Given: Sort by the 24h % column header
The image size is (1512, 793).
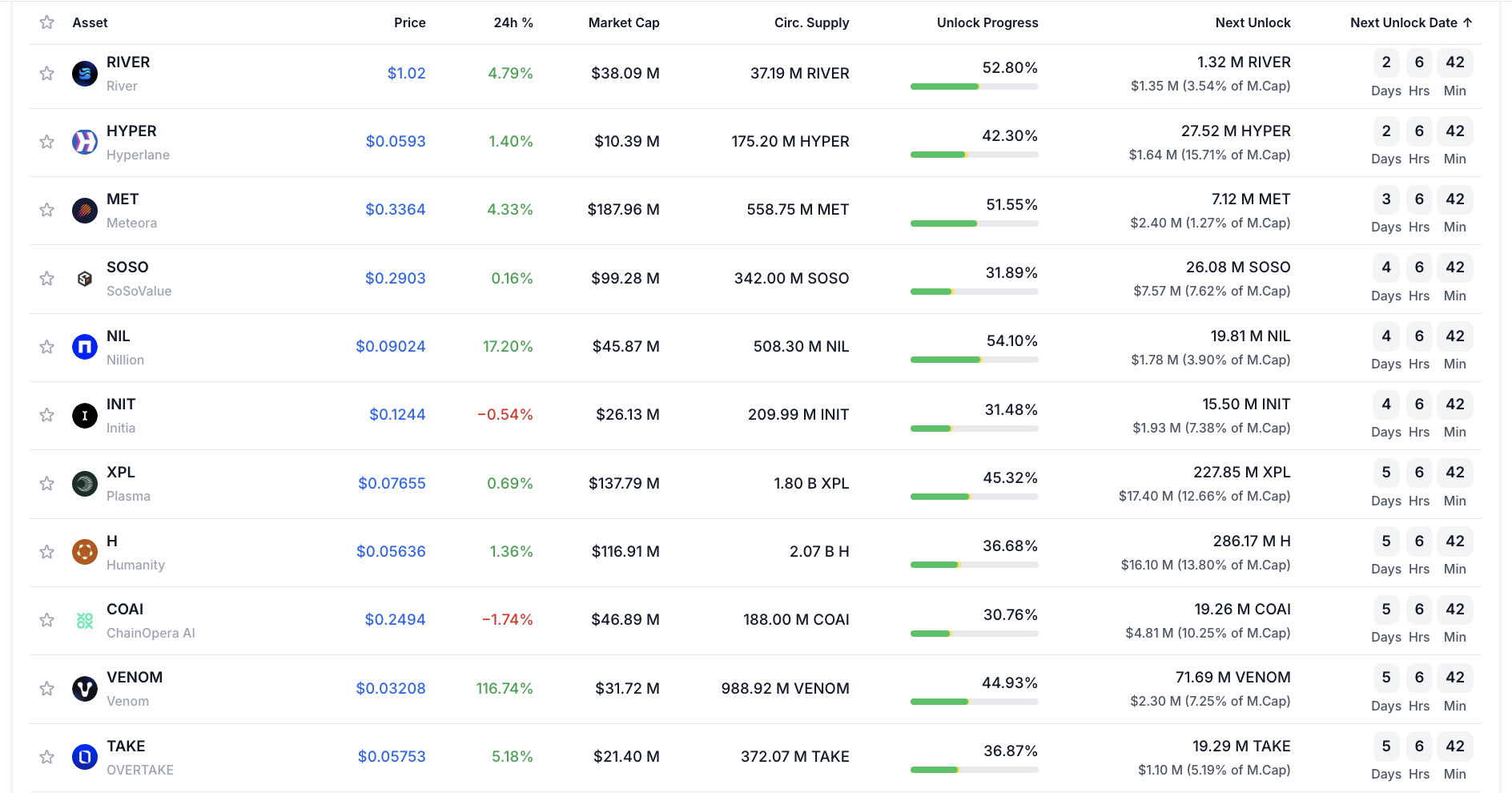Looking at the screenshot, I should point(513,22).
